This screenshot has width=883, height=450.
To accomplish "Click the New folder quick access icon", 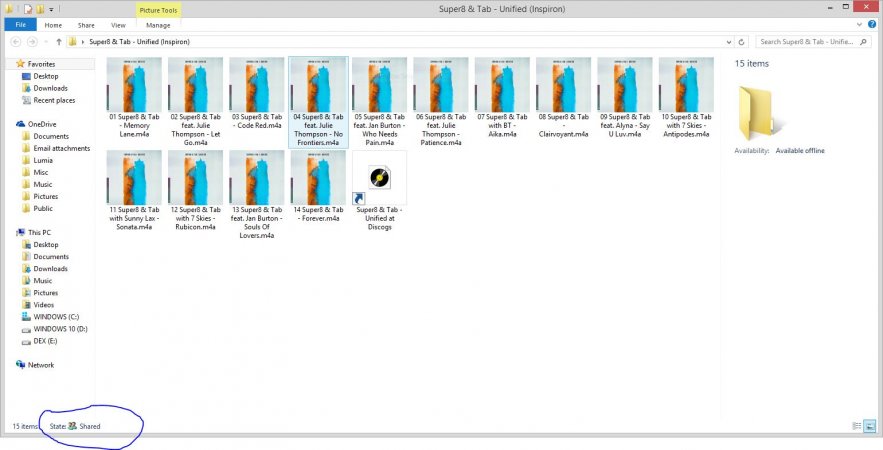I will pyautogui.click(x=40, y=9).
